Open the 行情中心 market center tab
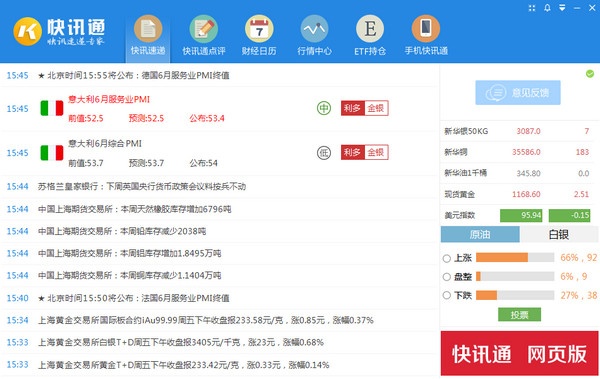The width and height of the screenshot is (600, 379). 315,36
